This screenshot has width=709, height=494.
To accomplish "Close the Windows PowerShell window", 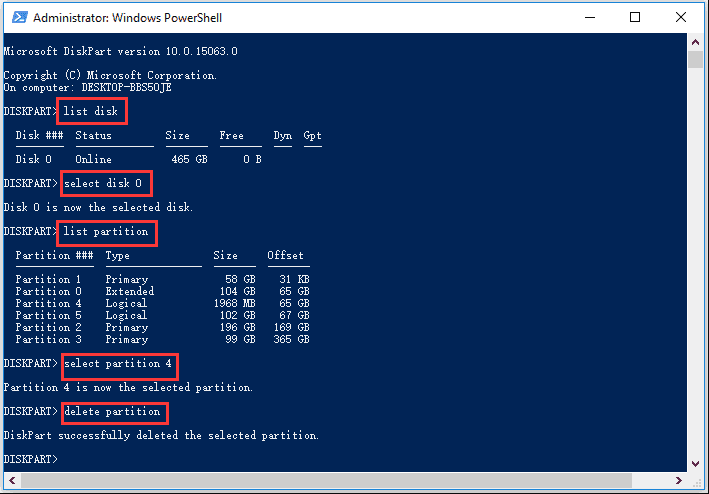I will (x=682, y=17).
